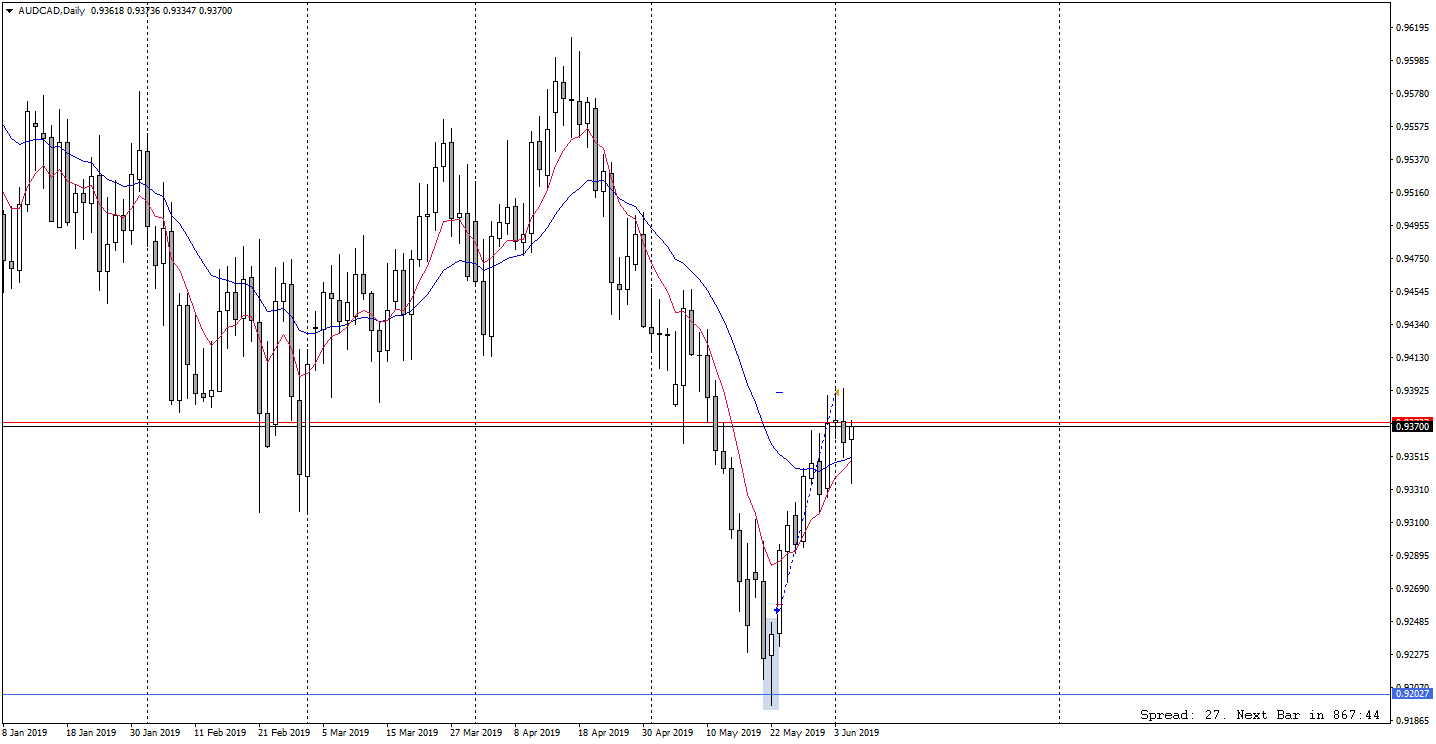Click the 0.93310 price axis label
Screen dimensions: 1436x744
pyautogui.click(x=1412, y=489)
